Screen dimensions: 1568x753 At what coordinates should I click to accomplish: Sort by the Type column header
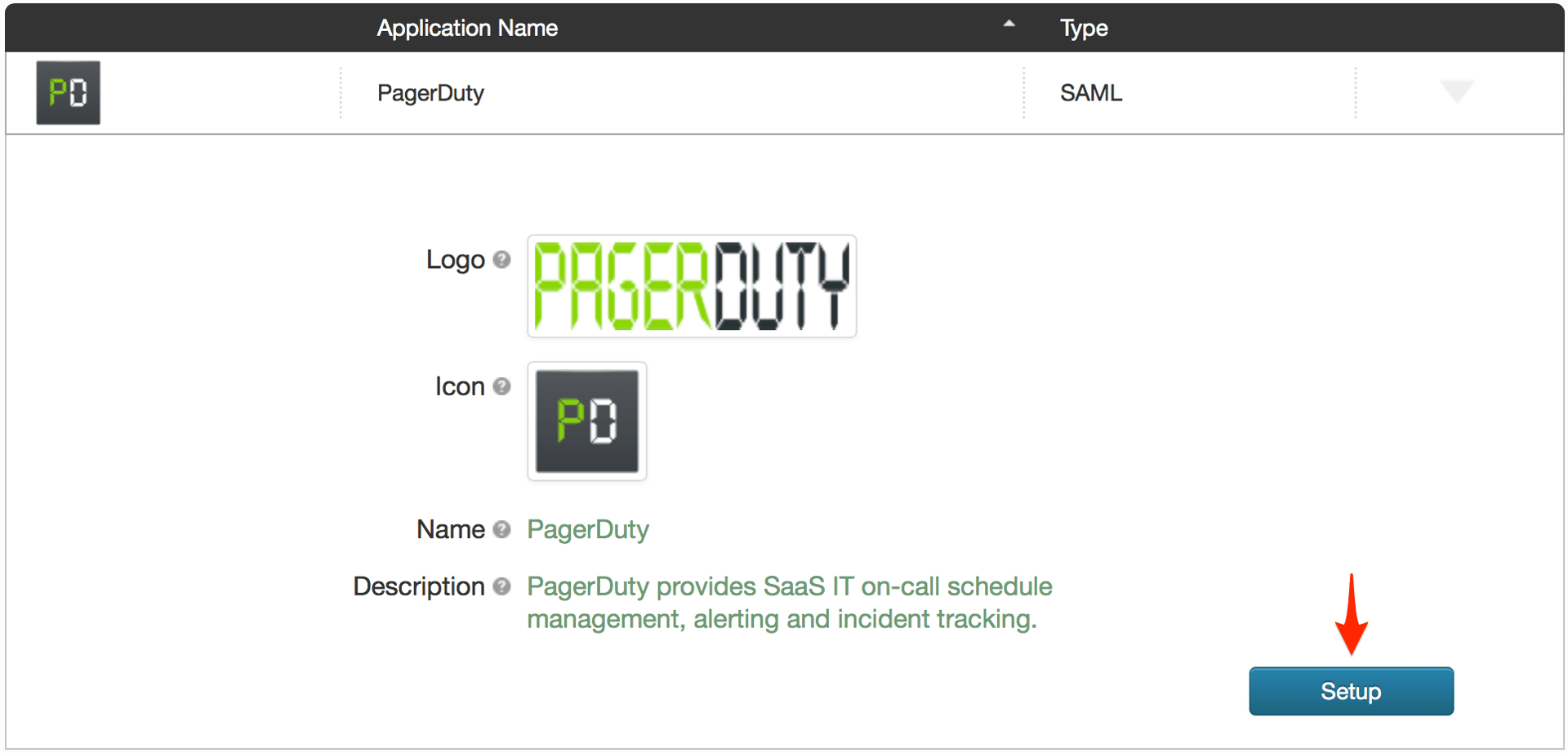click(1084, 29)
